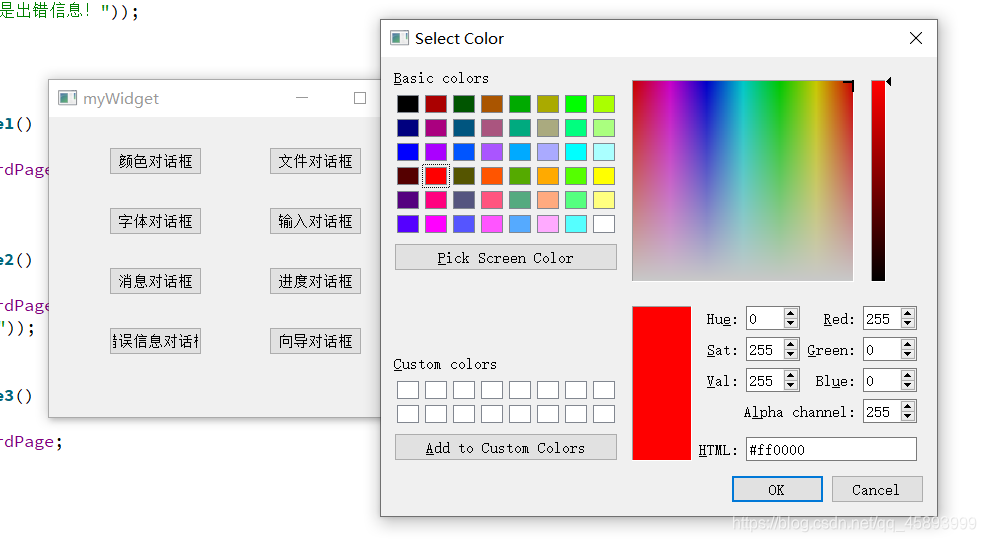
Task: Click the red current color preview
Action: (x=662, y=383)
